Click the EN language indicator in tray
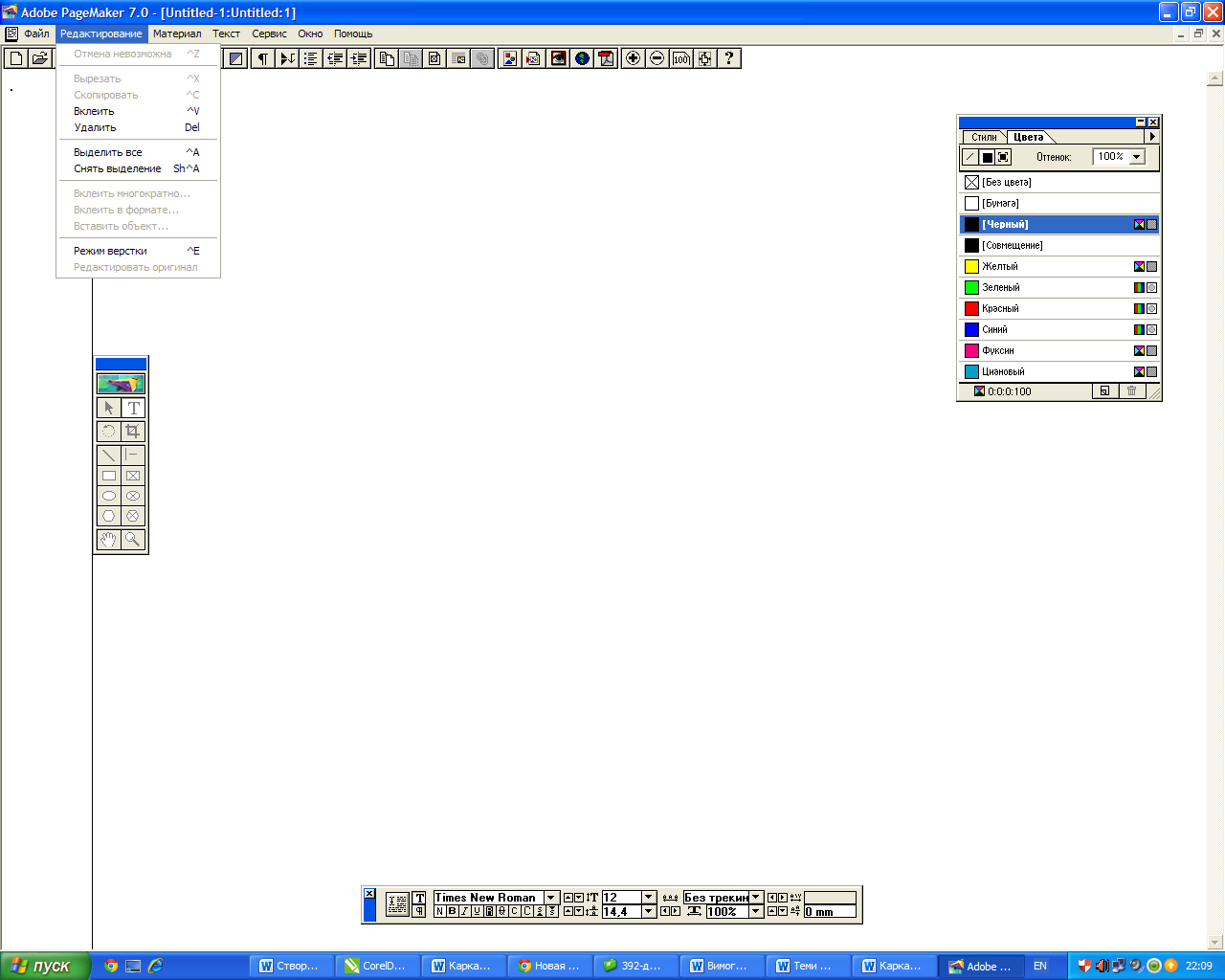Image resolution: width=1225 pixels, height=980 pixels. click(1040, 966)
